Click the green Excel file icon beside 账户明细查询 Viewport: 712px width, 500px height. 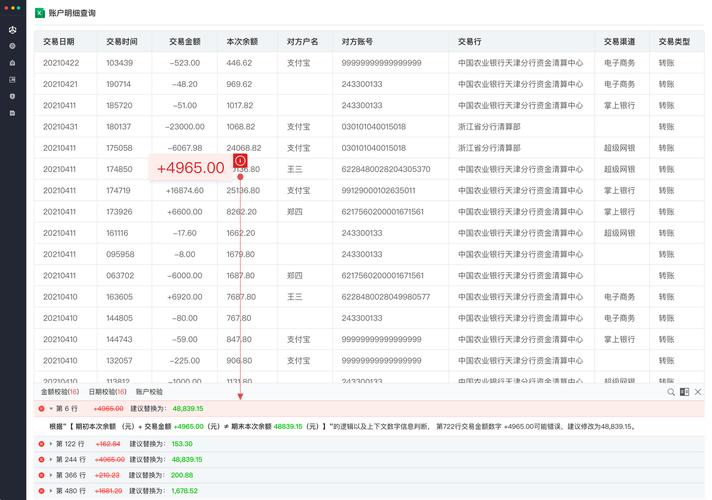click(x=40, y=13)
